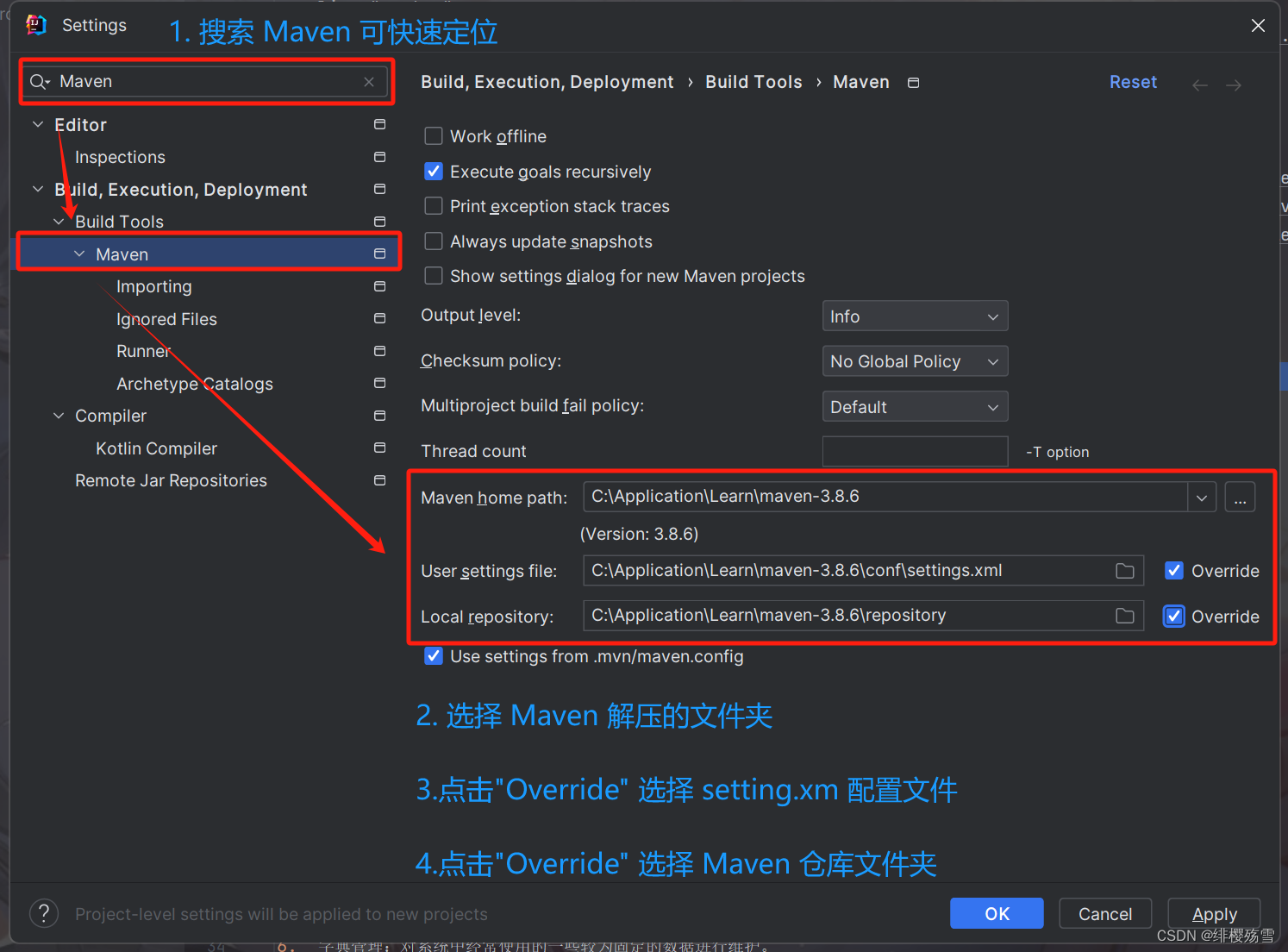Select Importing under Maven
Screen dimensions: 1288x952
click(154, 286)
